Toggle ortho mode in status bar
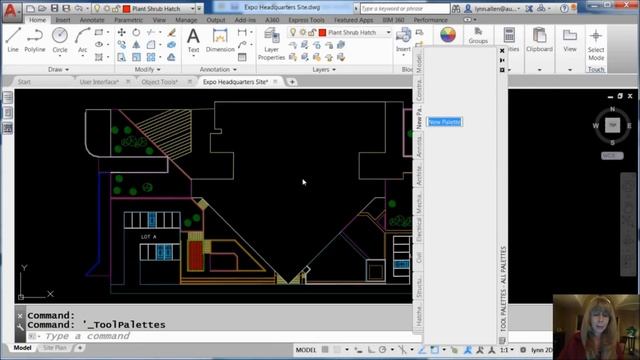The width and height of the screenshot is (640, 360). coord(371,350)
